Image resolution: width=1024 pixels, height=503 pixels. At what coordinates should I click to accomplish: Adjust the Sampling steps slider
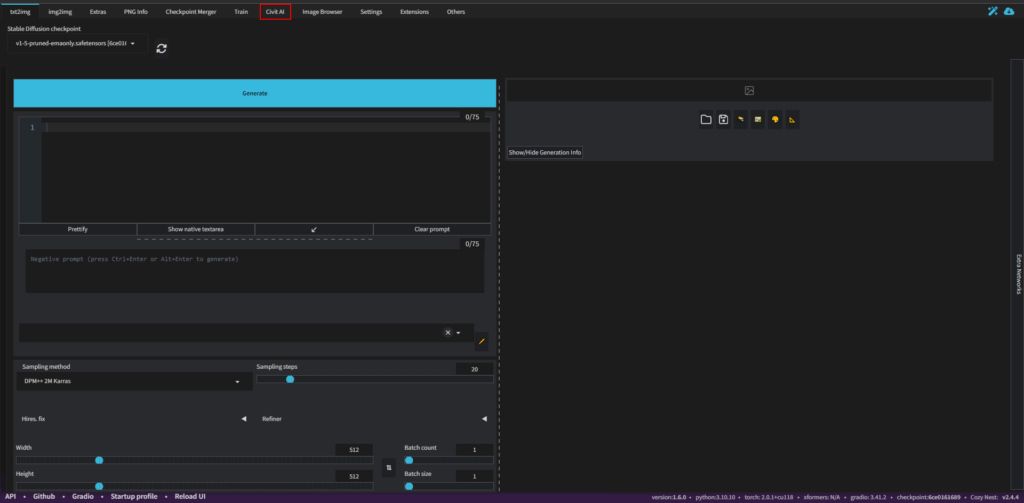(x=290, y=379)
